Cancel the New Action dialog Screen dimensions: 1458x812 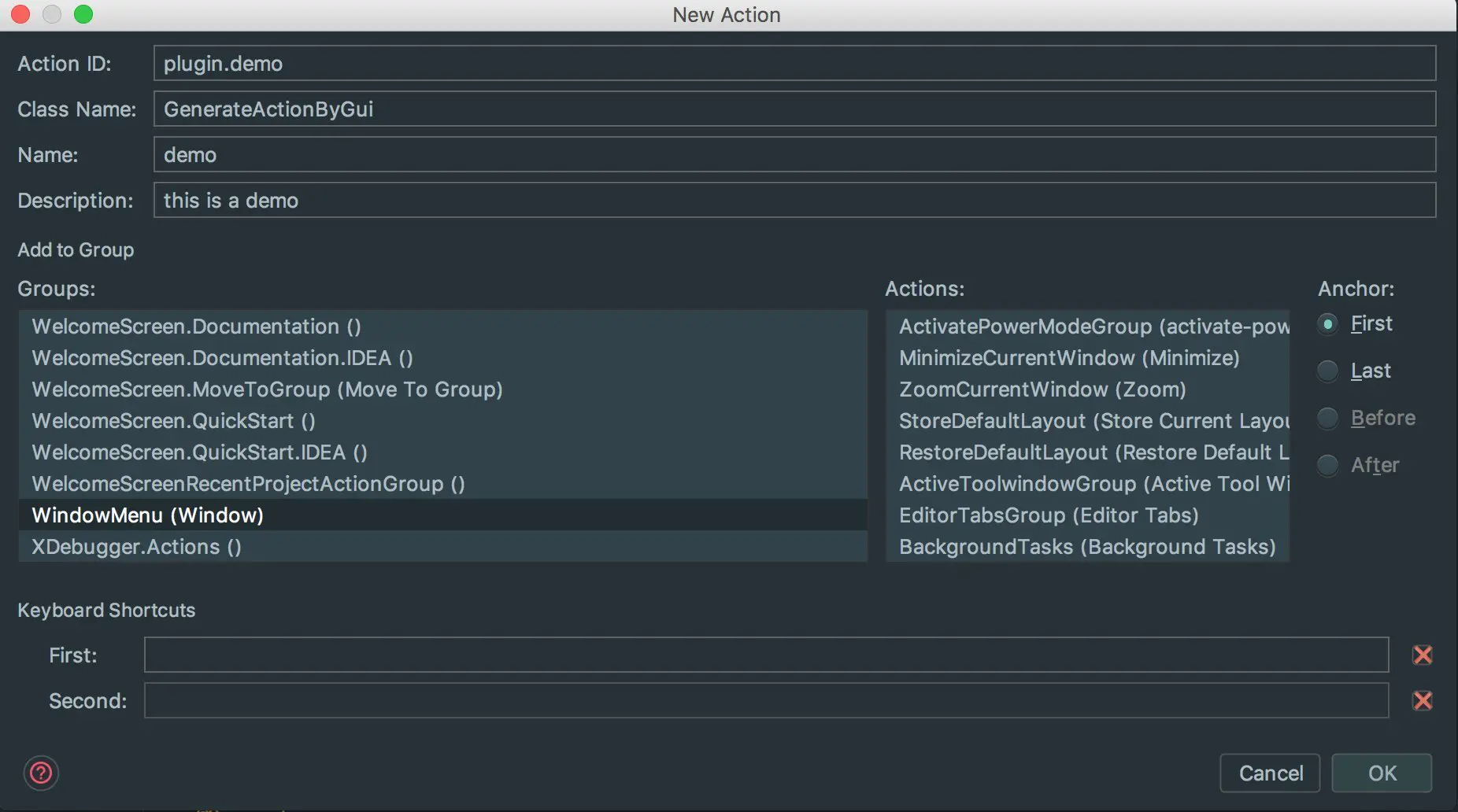coord(1270,773)
